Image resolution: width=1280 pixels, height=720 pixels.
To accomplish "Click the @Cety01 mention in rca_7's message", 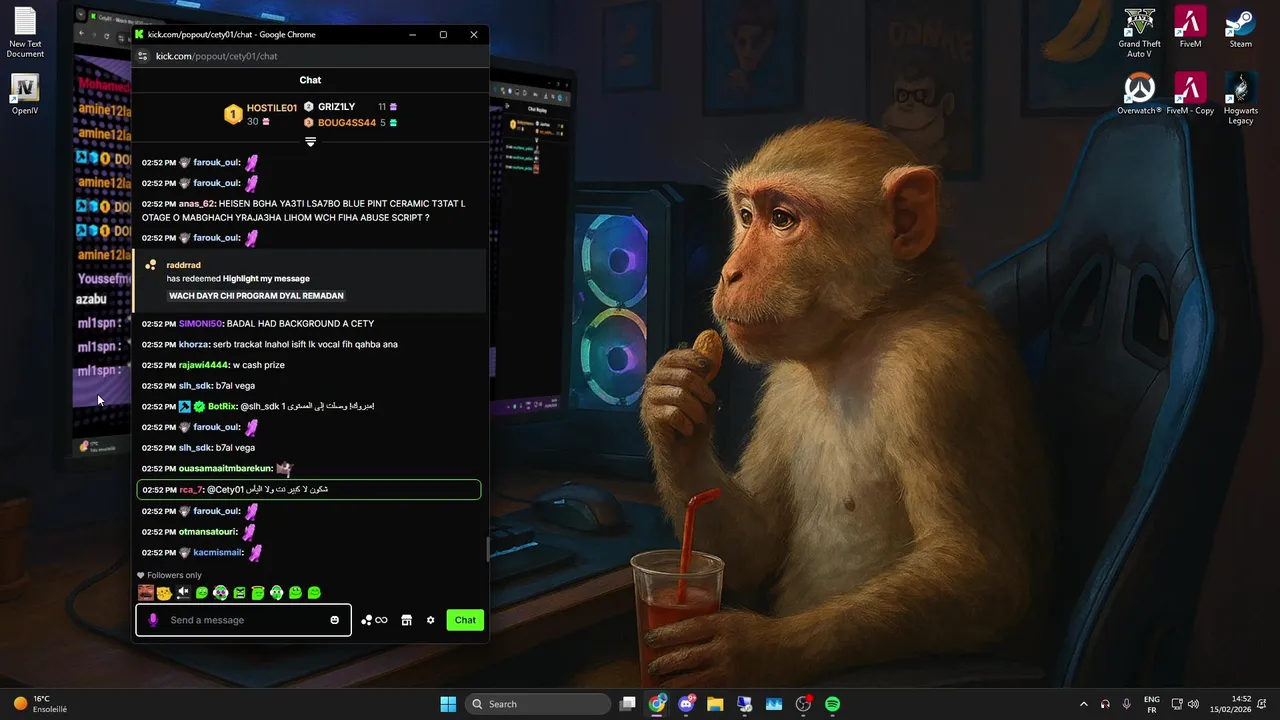I will pos(225,490).
